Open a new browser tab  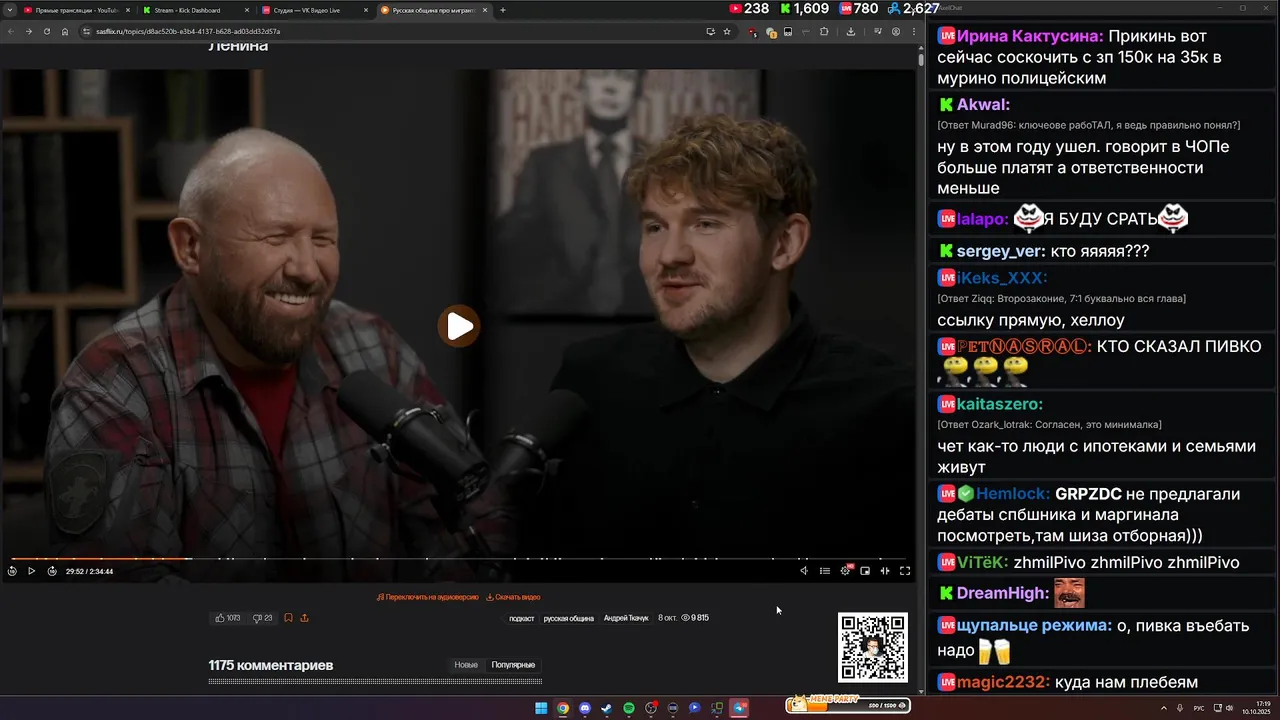coord(502,10)
